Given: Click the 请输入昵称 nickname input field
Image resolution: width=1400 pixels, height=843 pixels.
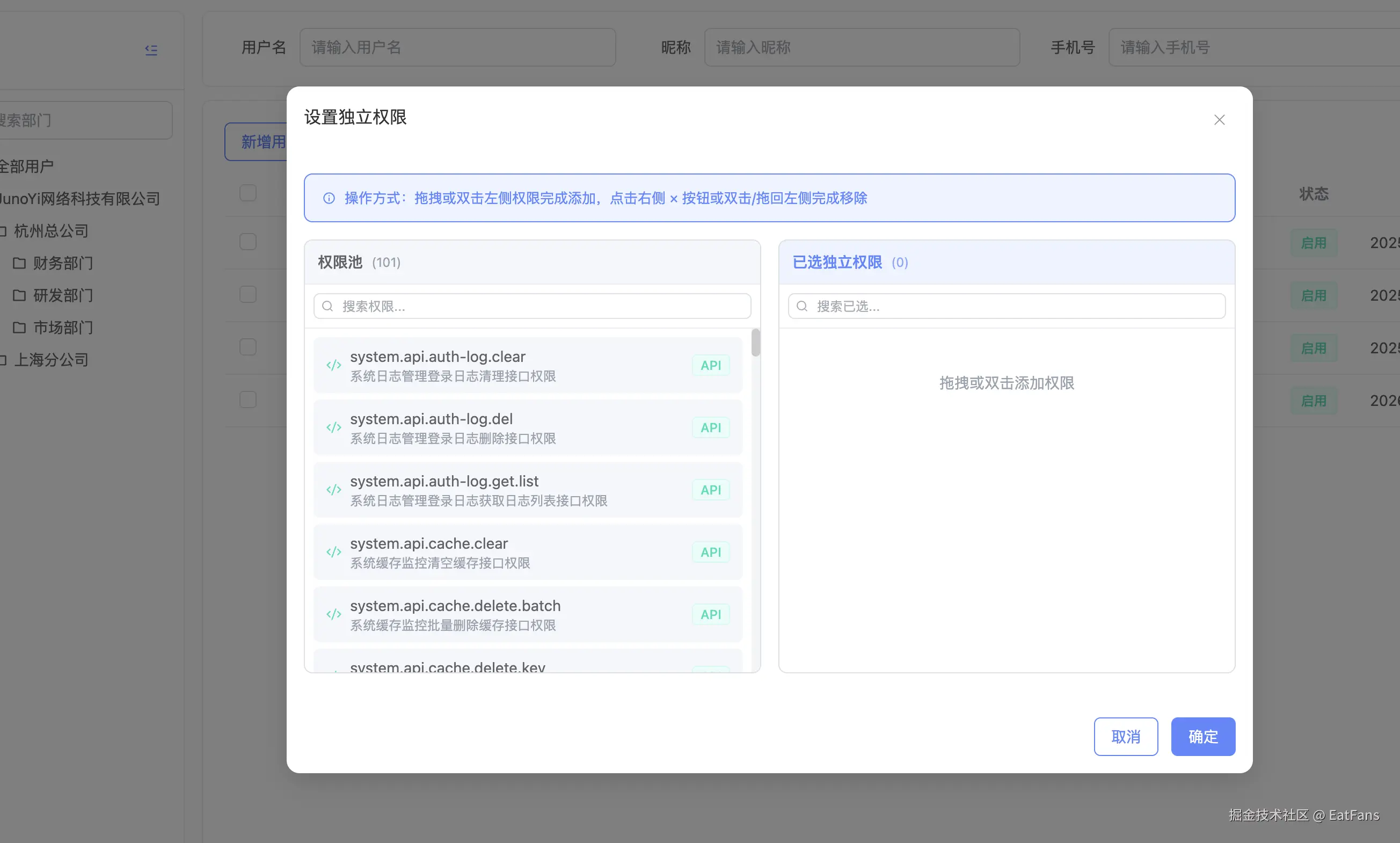Looking at the screenshot, I should [x=862, y=47].
